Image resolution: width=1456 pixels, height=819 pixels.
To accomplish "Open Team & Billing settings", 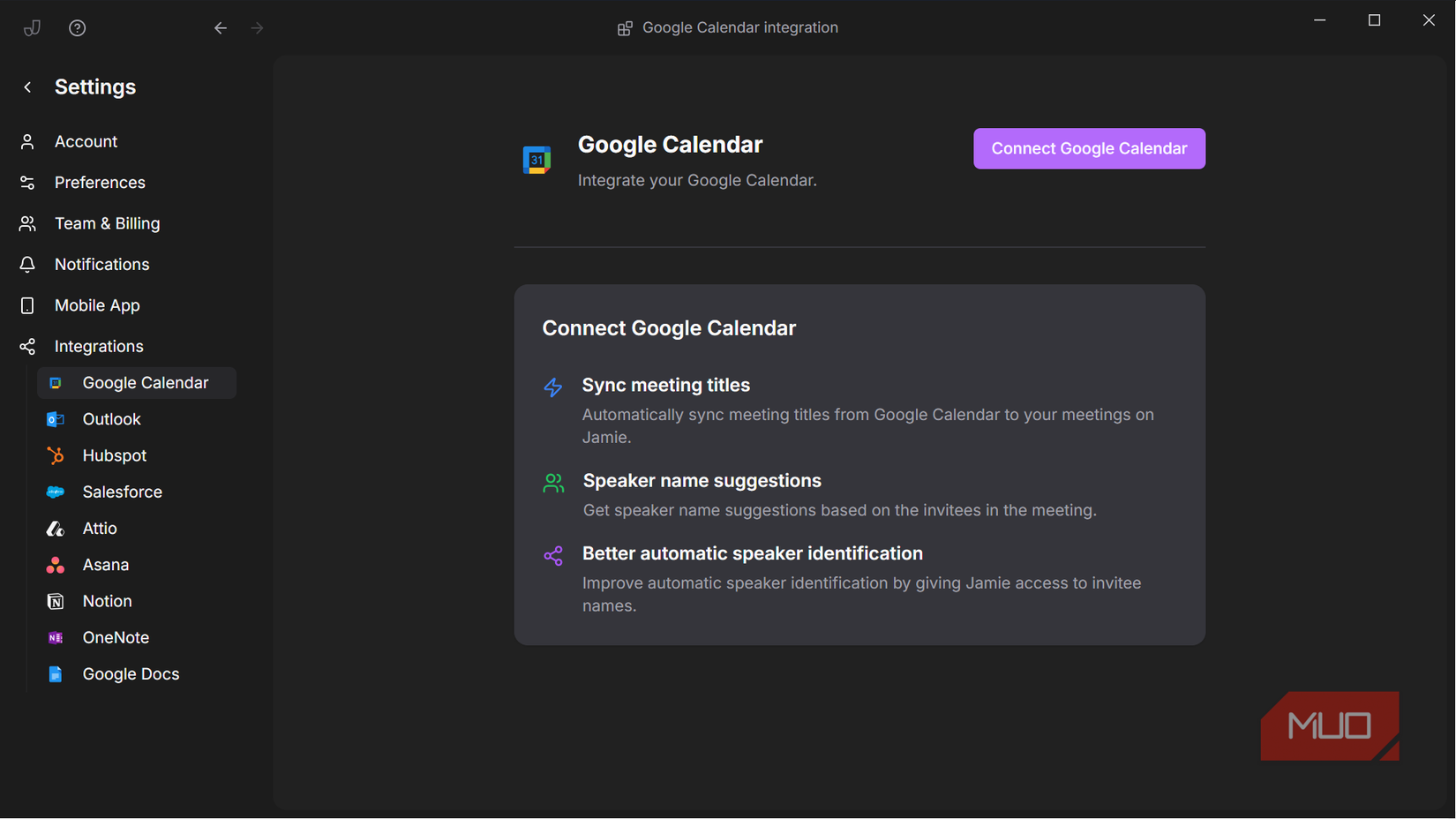I will [x=107, y=223].
